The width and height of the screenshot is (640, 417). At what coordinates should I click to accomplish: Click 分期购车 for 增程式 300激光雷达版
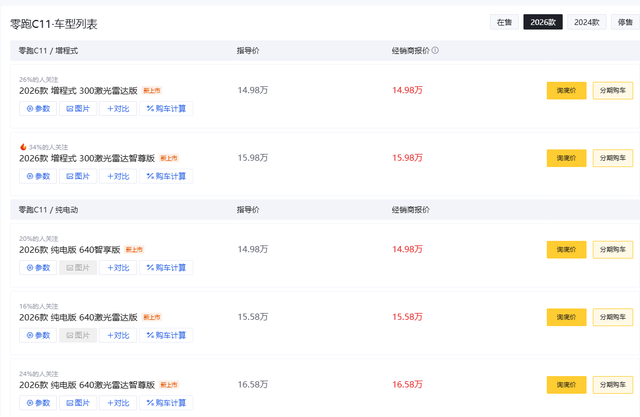(x=613, y=91)
